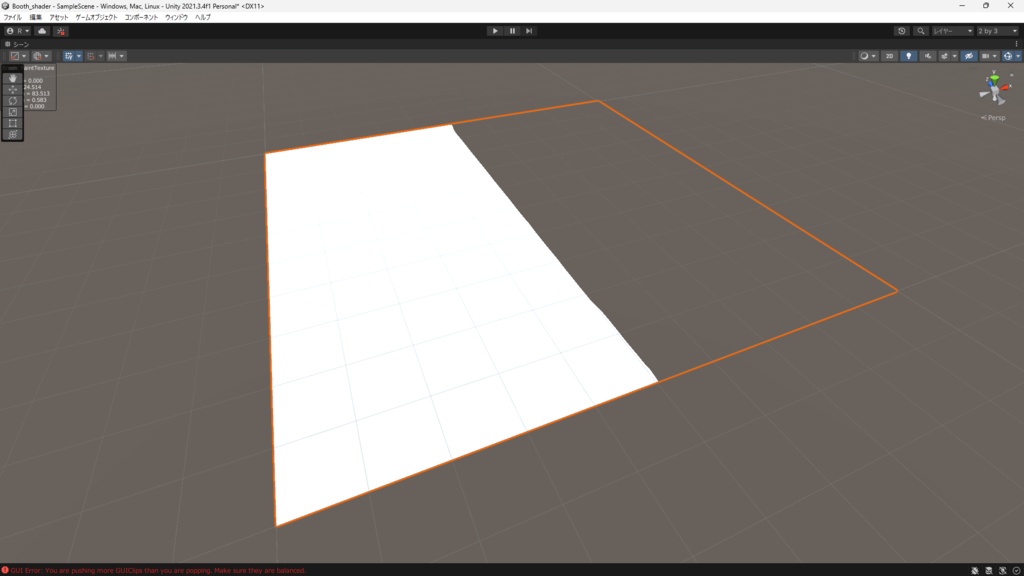Toggle scene lighting bulb

click(x=908, y=56)
